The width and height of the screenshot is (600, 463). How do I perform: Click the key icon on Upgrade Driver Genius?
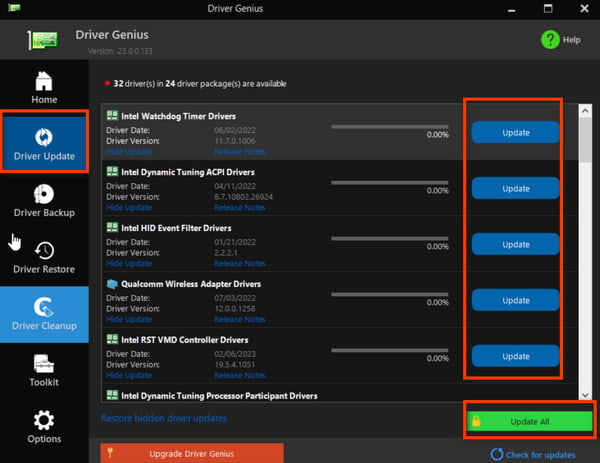(x=110, y=453)
